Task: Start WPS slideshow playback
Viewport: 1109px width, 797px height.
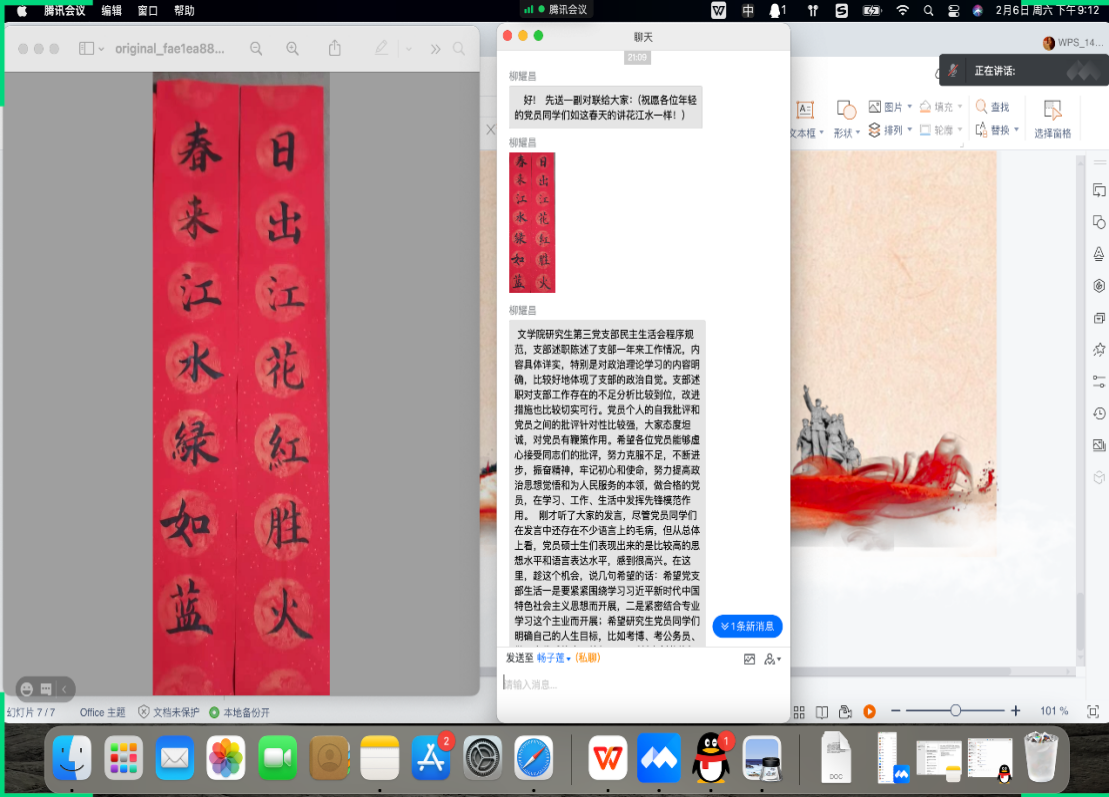Action: click(x=869, y=712)
